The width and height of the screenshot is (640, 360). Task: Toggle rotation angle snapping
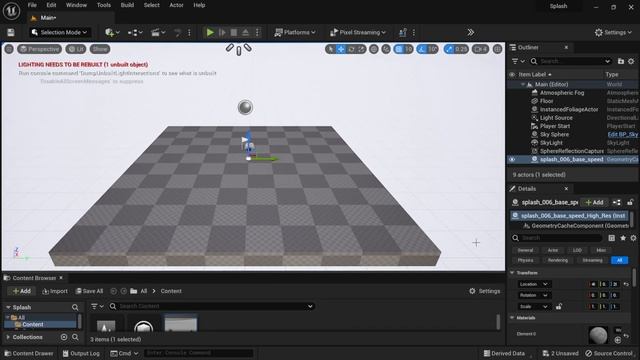coord(422,49)
